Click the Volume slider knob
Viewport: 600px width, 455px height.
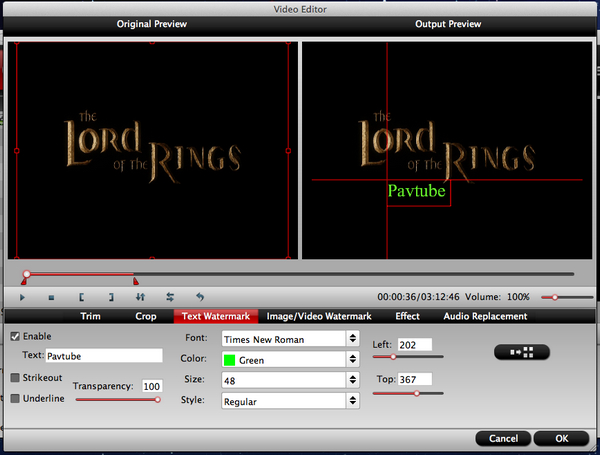point(554,297)
